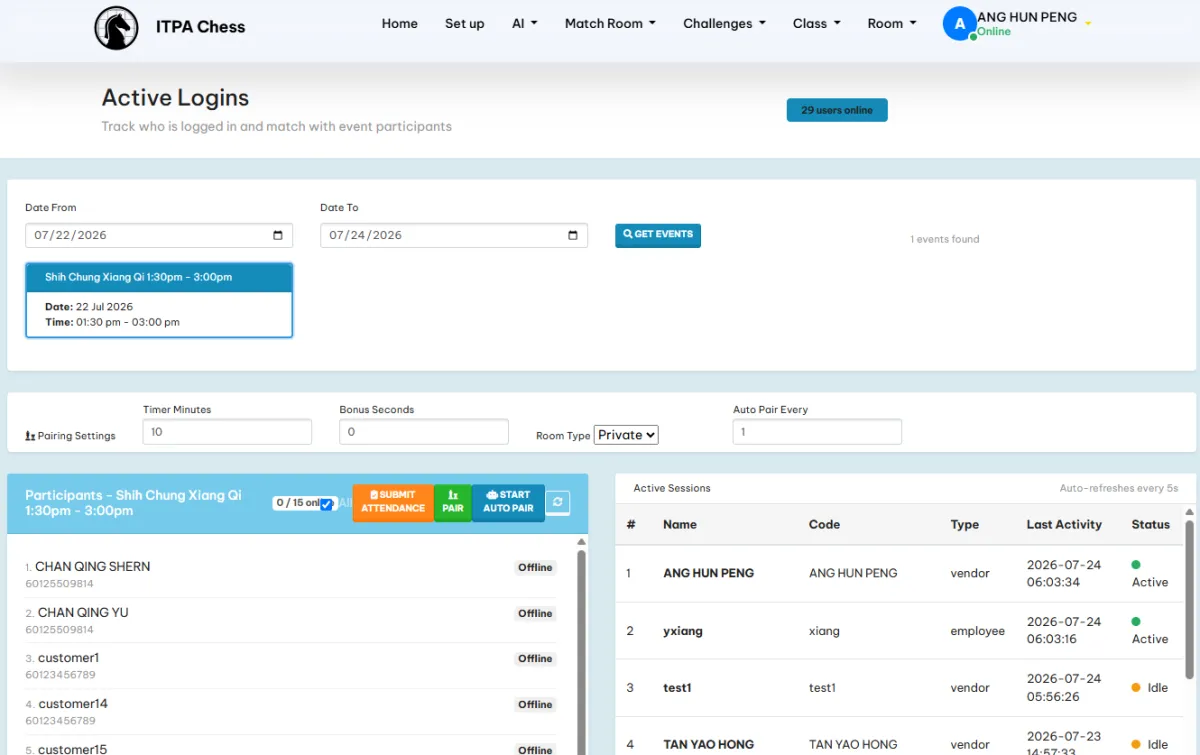Click the Status column header

click(1151, 524)
